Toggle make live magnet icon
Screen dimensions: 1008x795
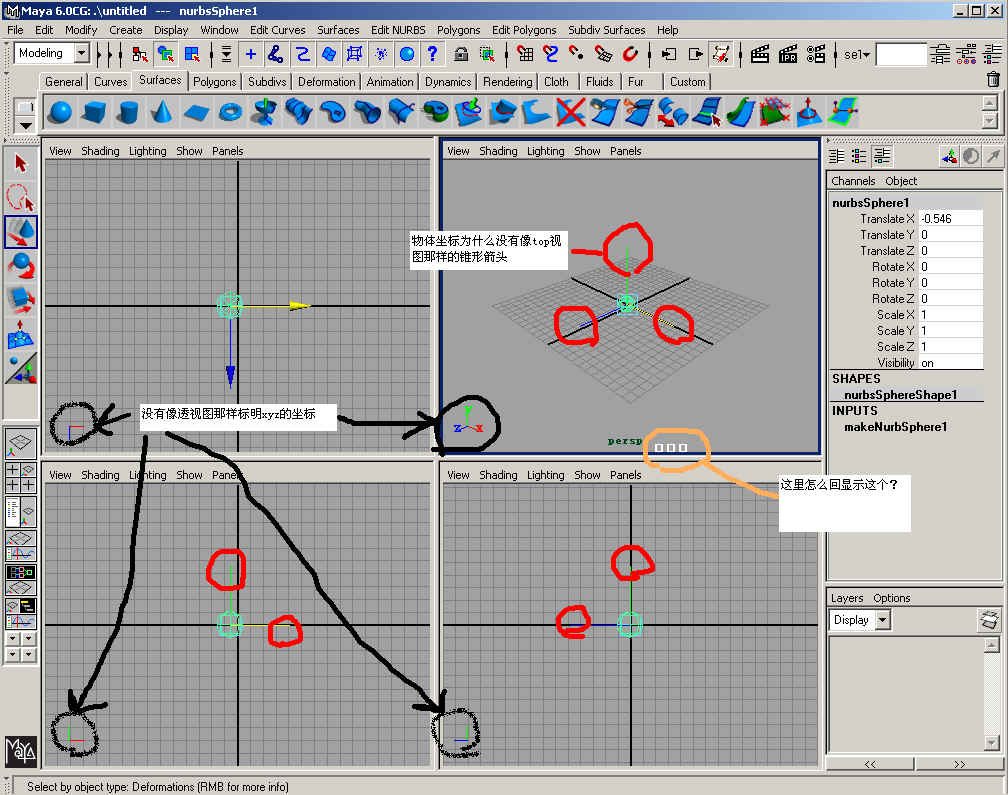click(629, 55)
